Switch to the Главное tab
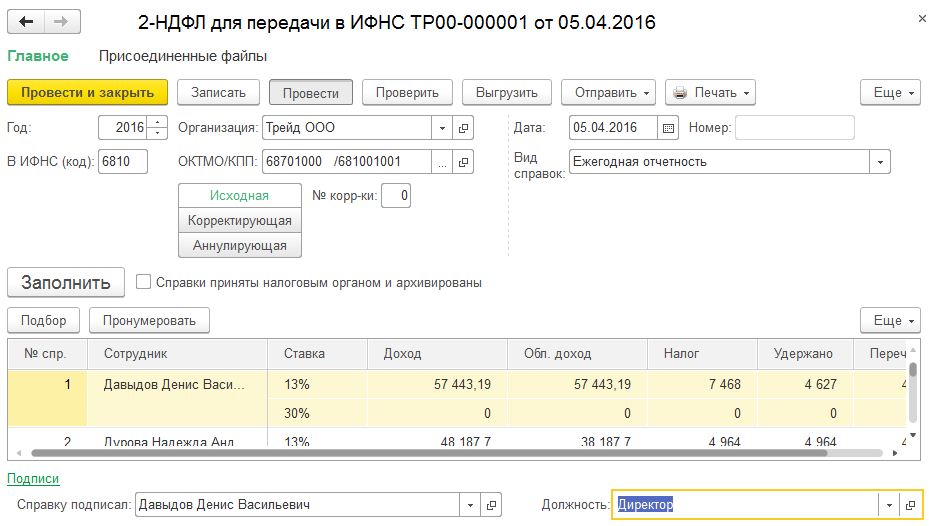The width and height of the screenshot is (929, 526). click(x=38, y=56)
